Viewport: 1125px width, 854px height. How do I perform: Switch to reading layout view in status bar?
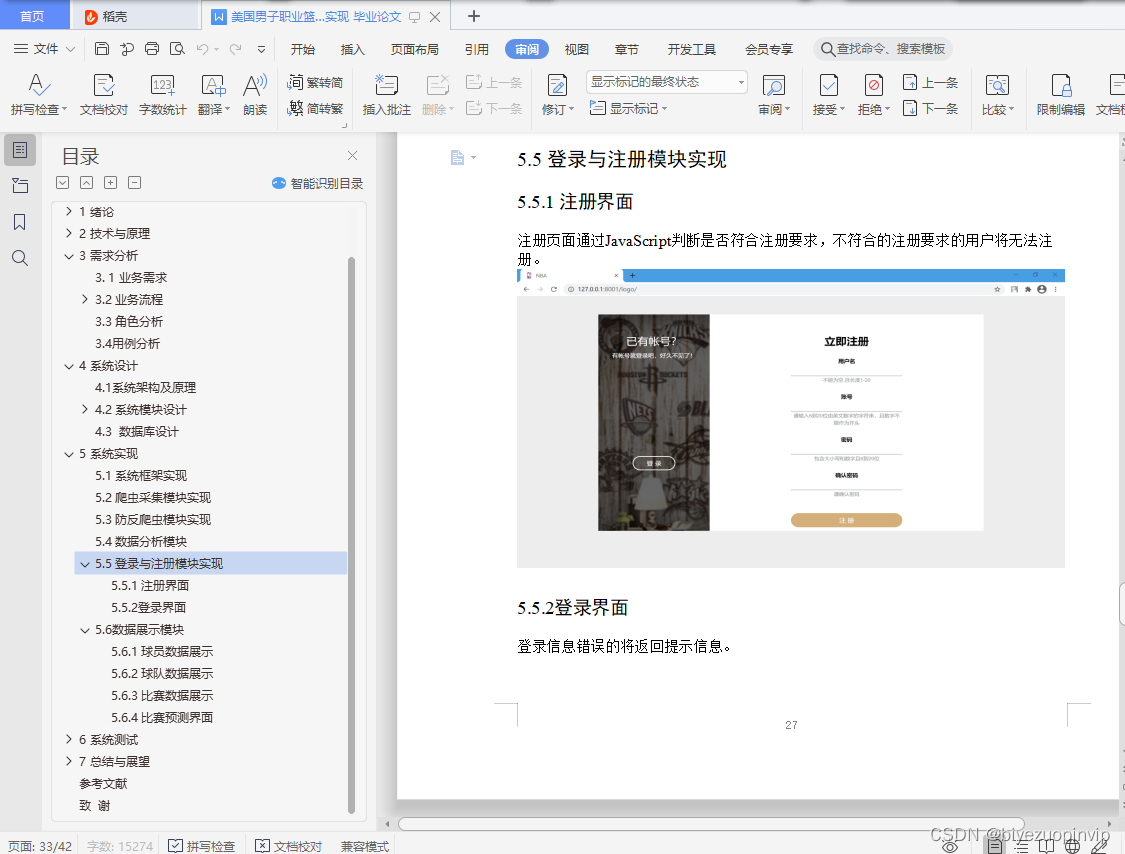1047,847
